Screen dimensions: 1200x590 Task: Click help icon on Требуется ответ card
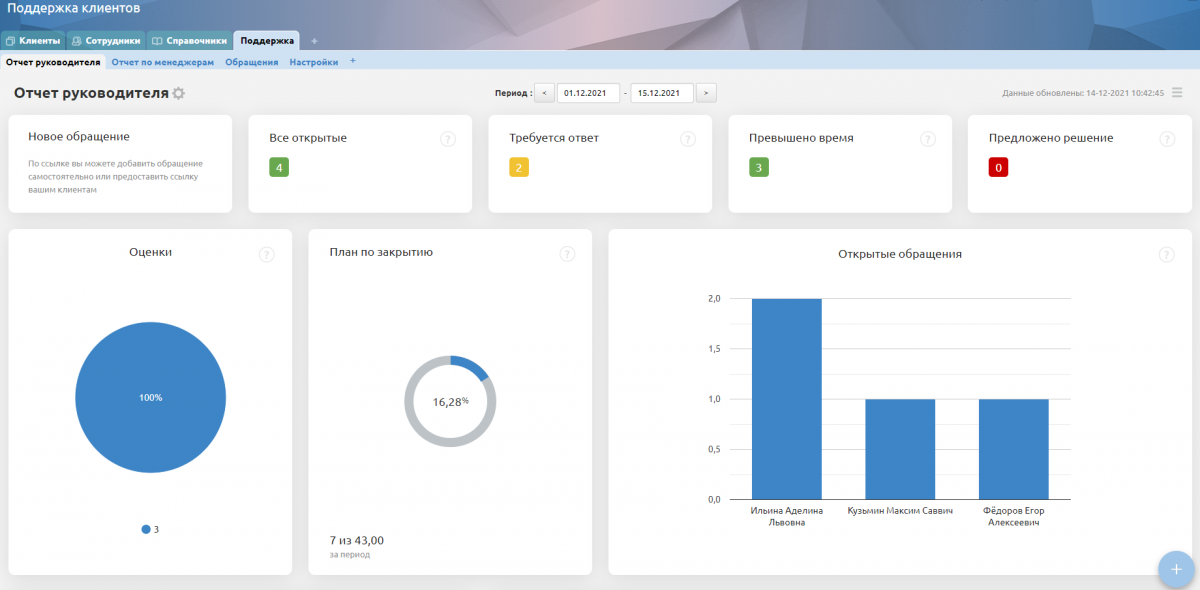[x=688, y=139]
